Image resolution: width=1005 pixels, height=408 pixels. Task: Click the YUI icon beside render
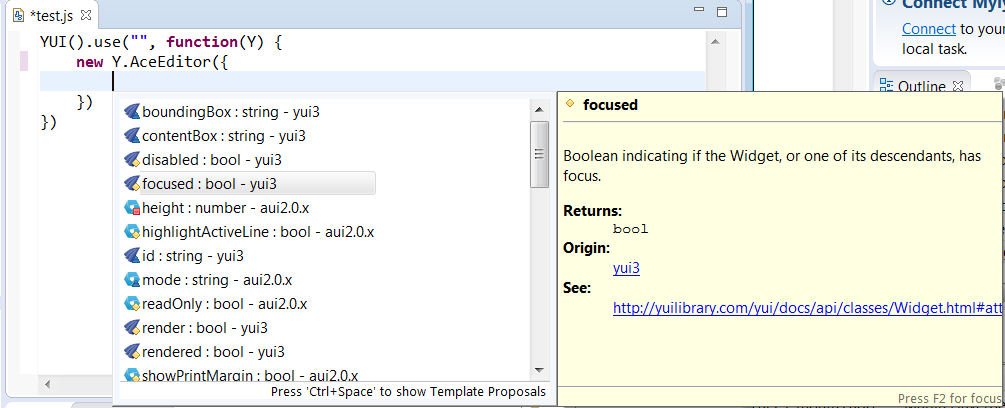click(132, 328)
